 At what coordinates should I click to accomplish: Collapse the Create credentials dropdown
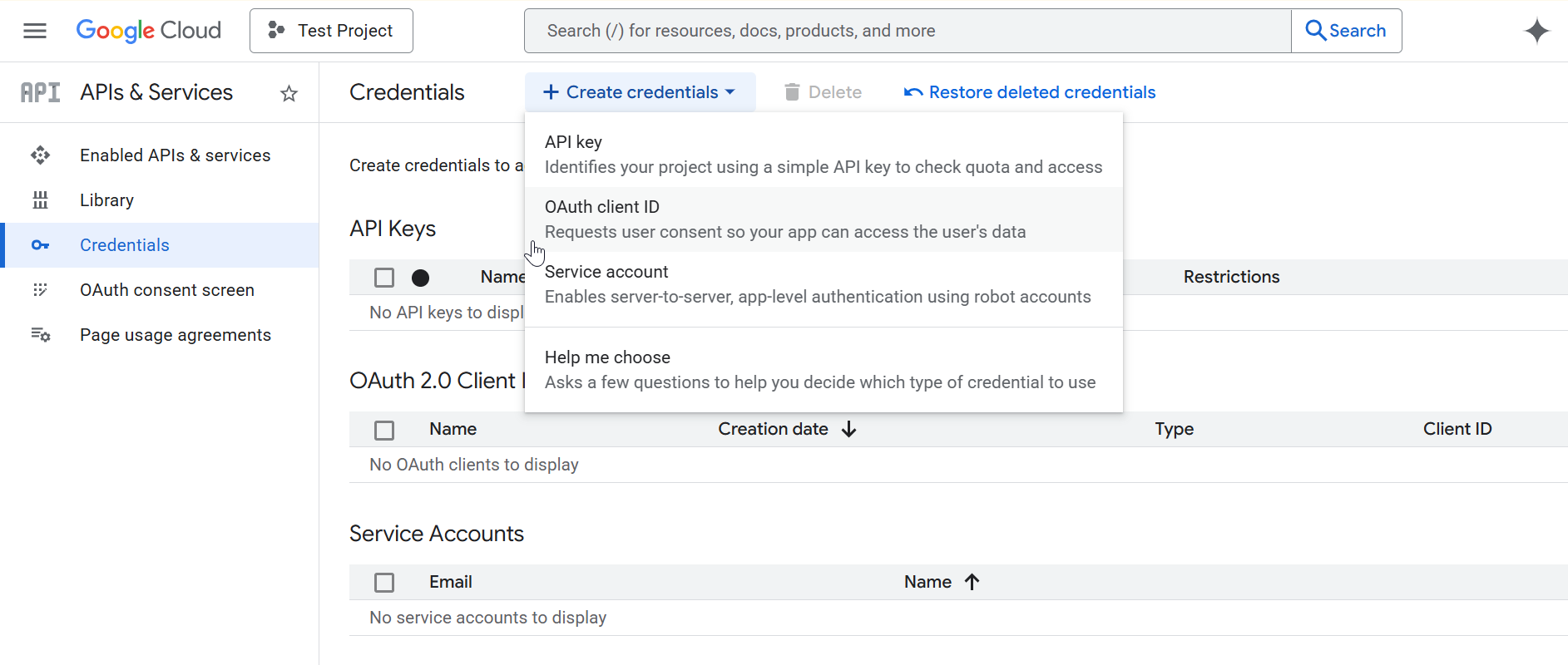pos(640,92)
